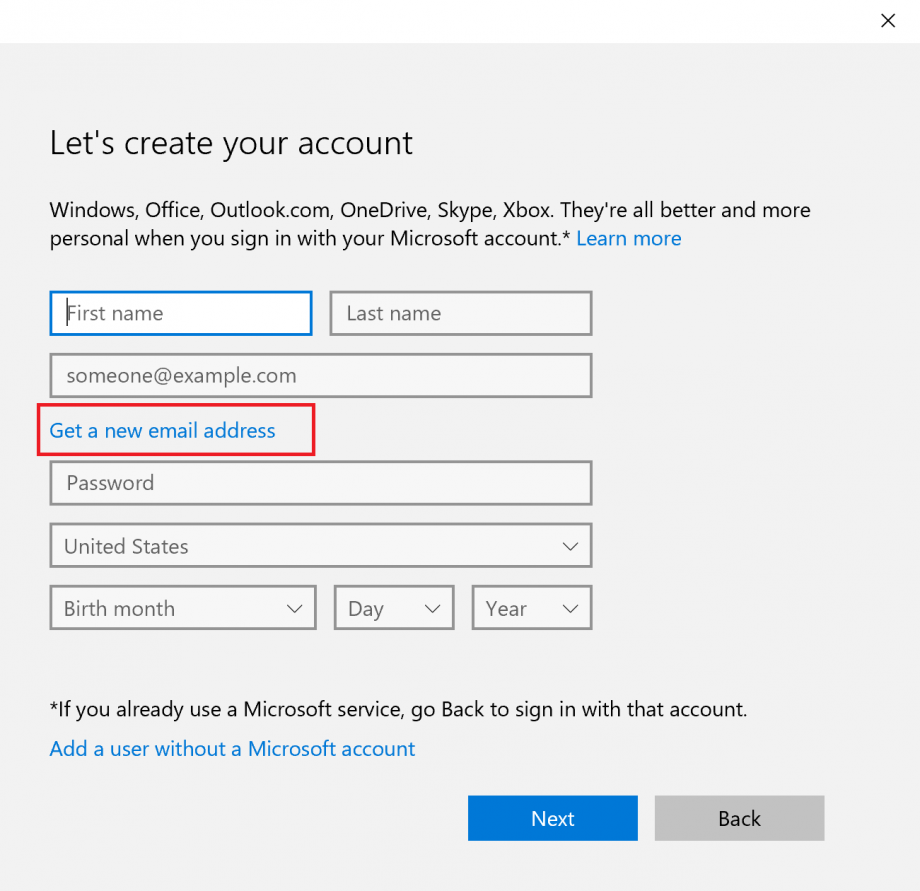
Task: Click the Let's create your account heading
Action: tap(230, 143)
